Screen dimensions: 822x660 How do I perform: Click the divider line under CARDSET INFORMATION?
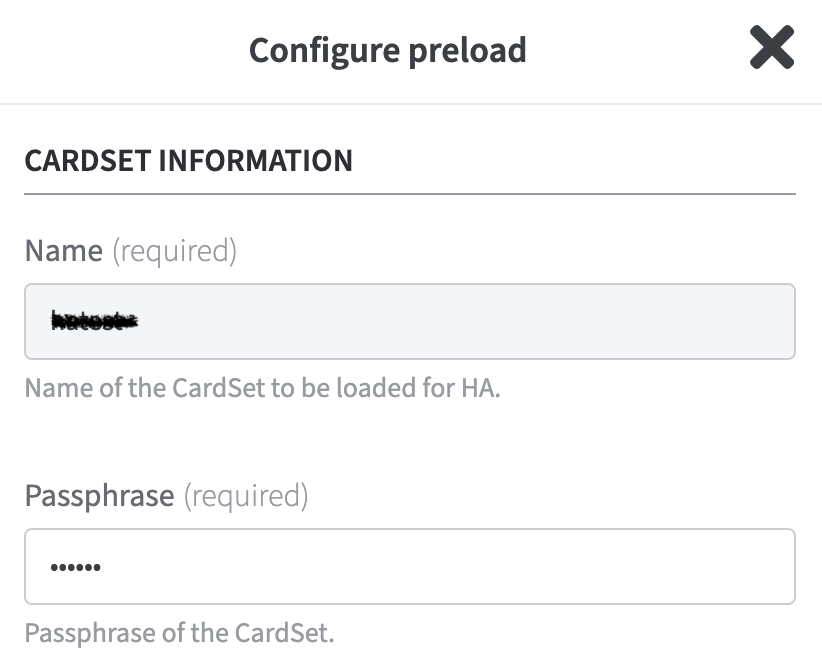[x=410, y=193]
